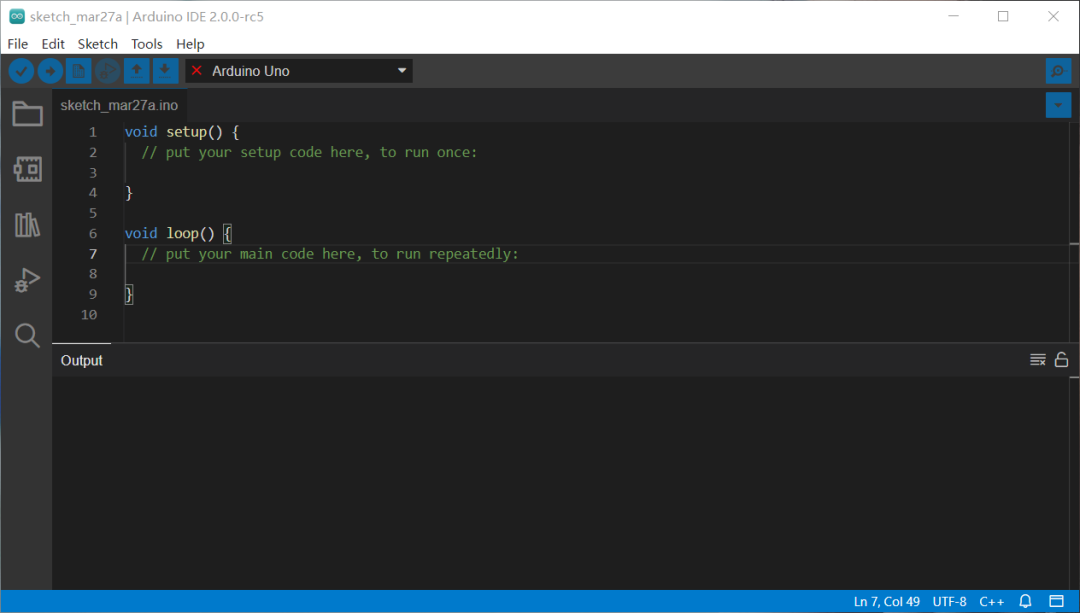Open the Edit menu
Viewport: 1080px width, 613px height.
click(53, 44)
